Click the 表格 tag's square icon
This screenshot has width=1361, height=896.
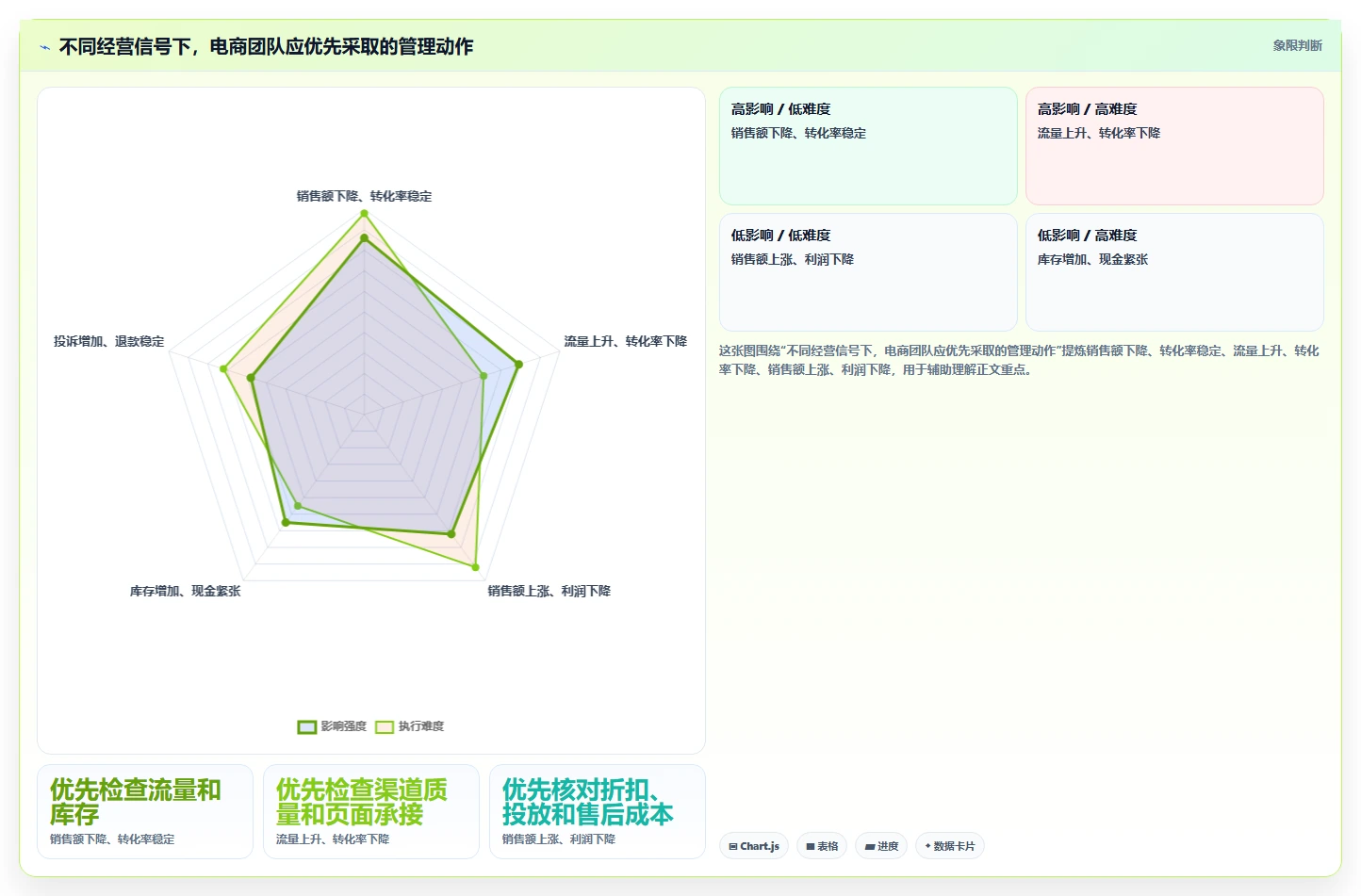(x=810, y=846)
